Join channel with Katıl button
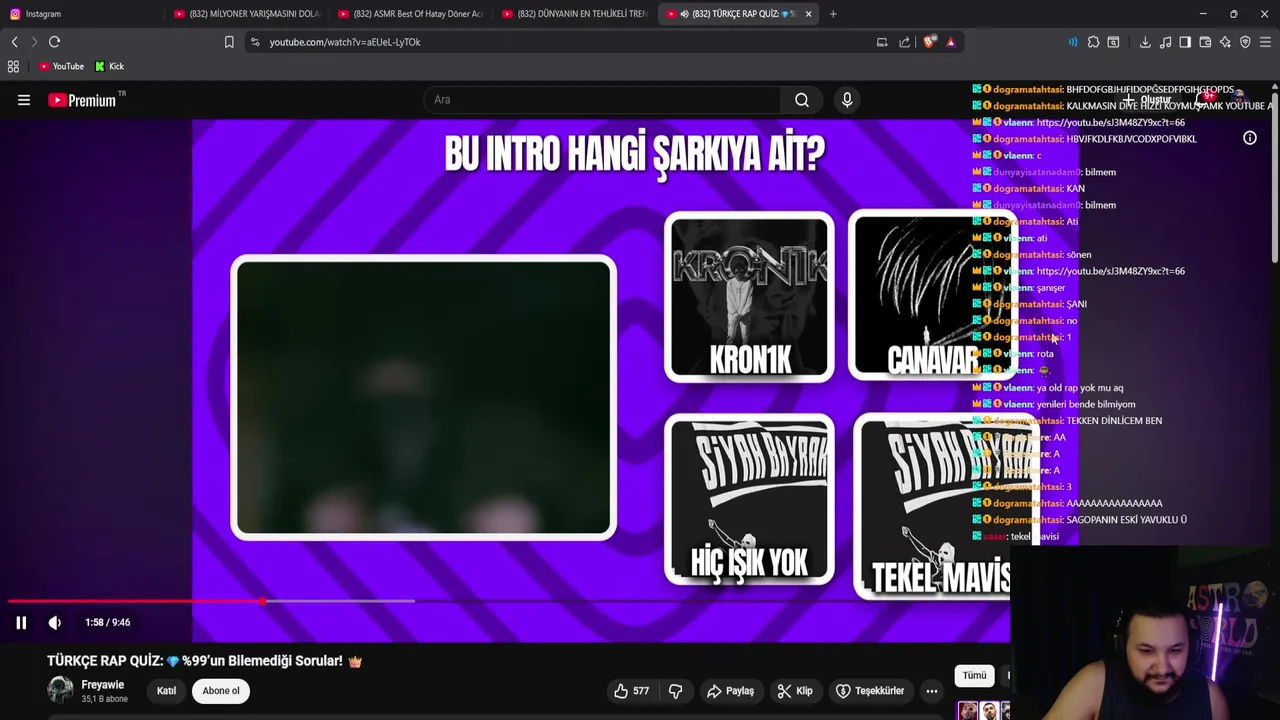 [x=166, y=691]
